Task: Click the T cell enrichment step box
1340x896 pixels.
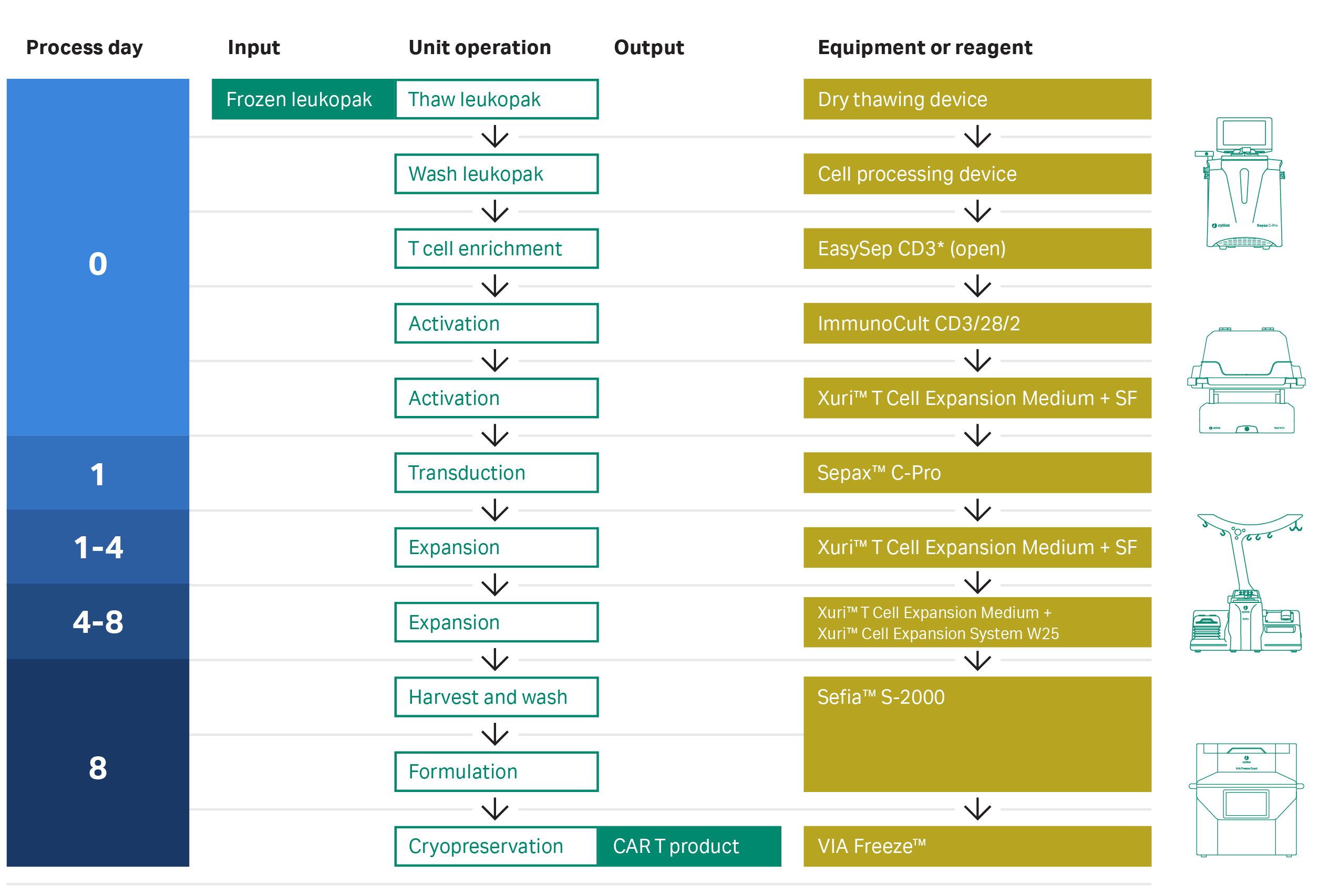Action: click(496, 248)
